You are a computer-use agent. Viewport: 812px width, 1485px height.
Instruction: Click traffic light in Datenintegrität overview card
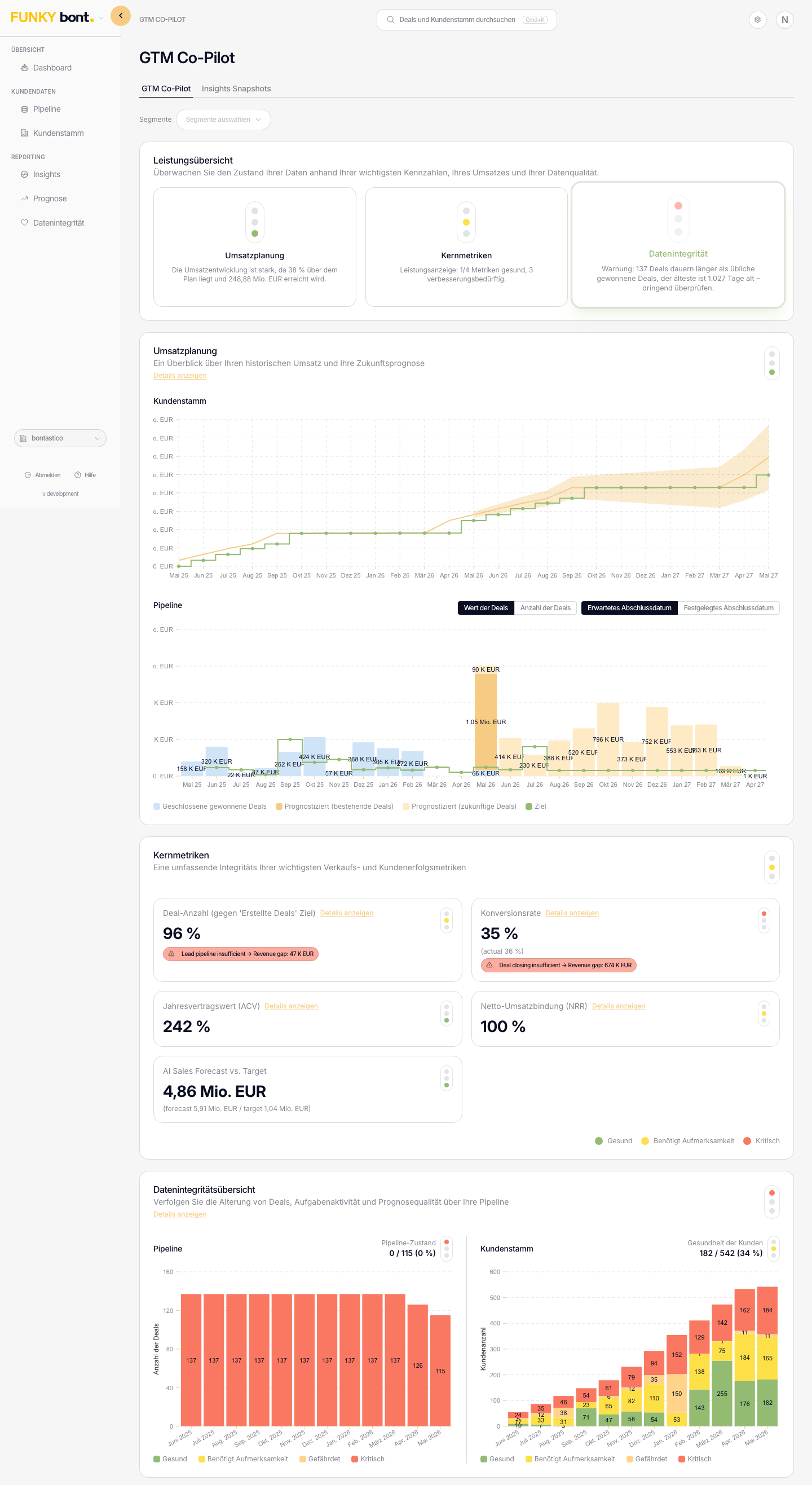678,218
